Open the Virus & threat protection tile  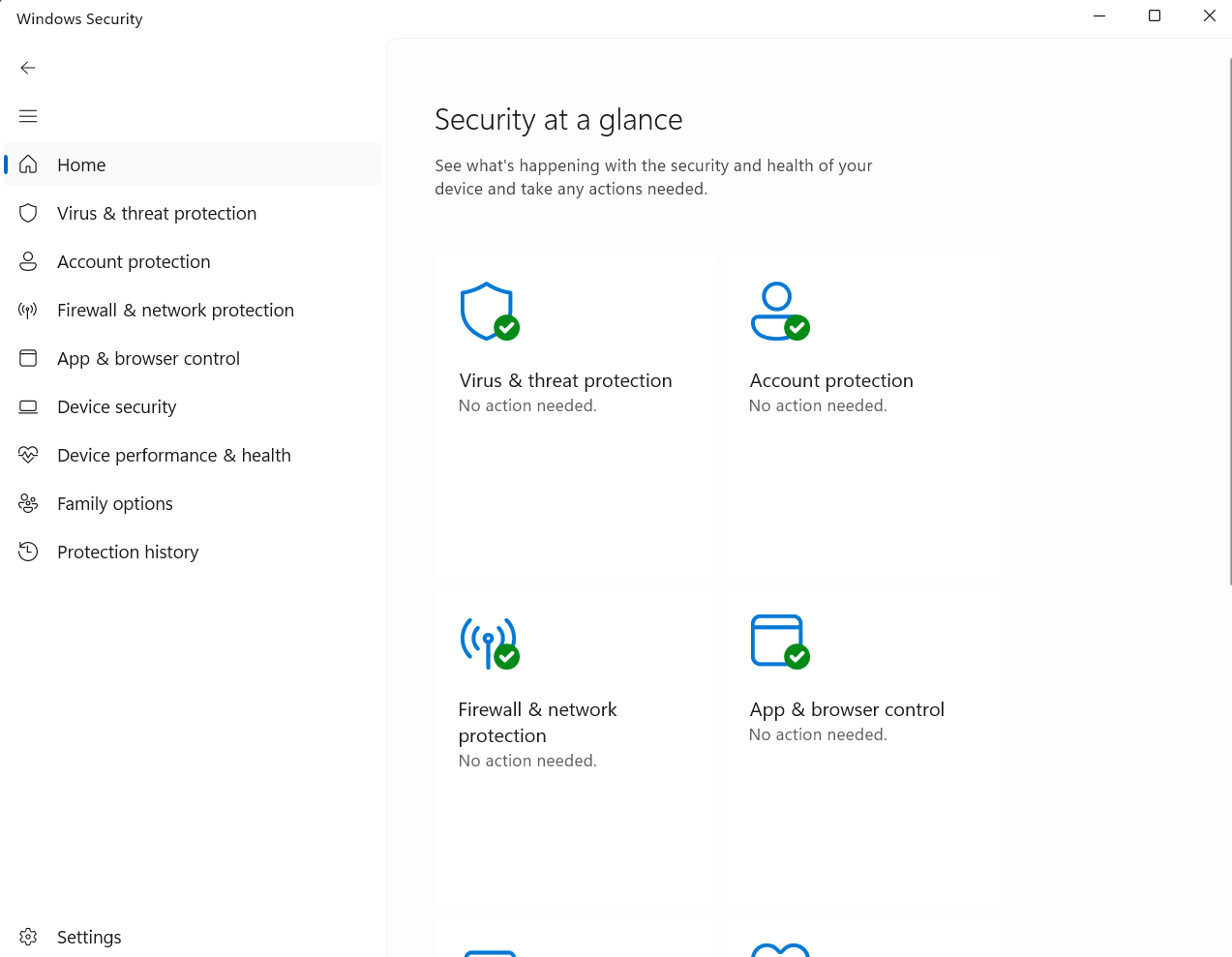tap(575, 416)
